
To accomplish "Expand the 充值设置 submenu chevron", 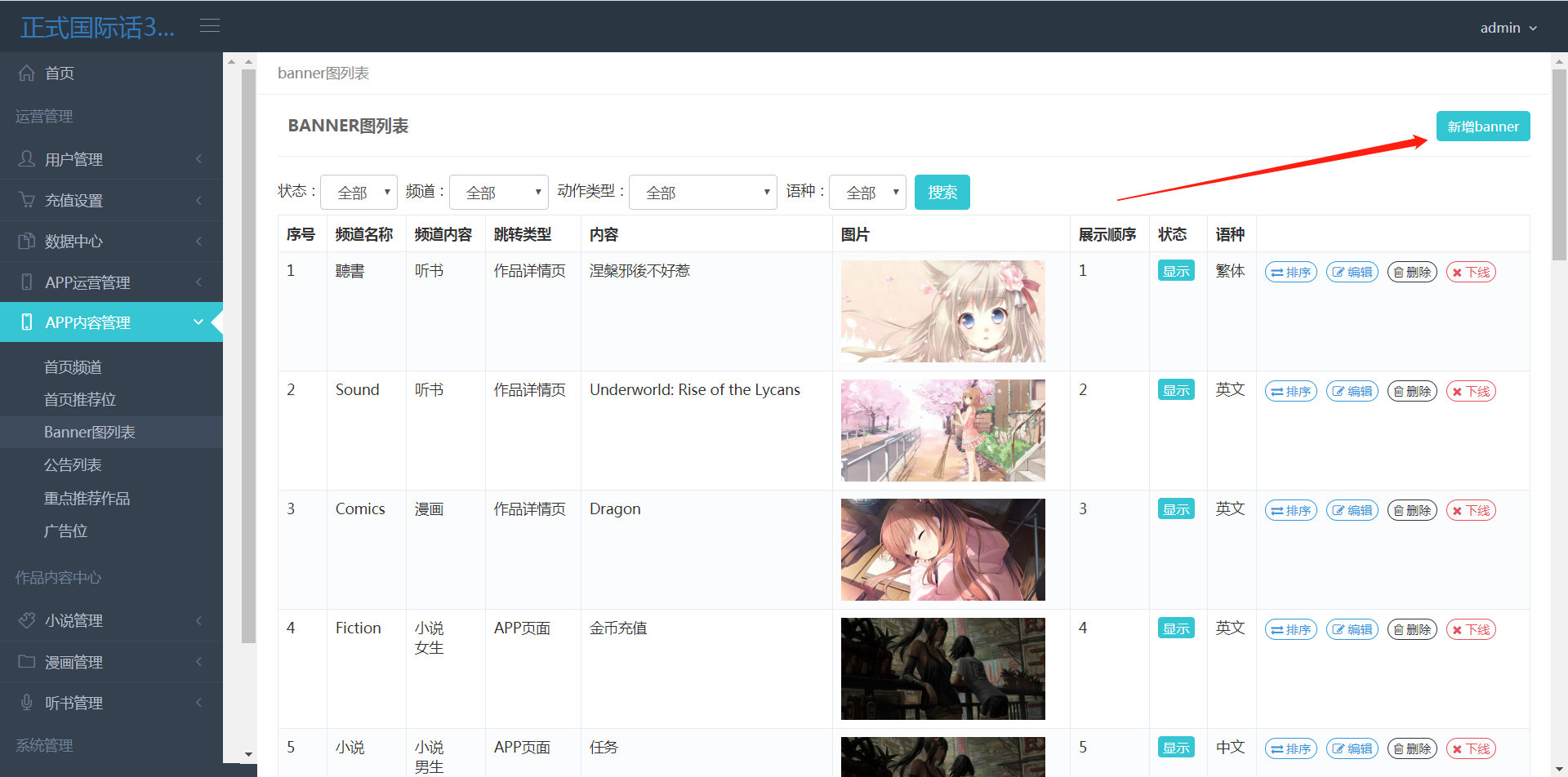I will (x=198, y=200).
